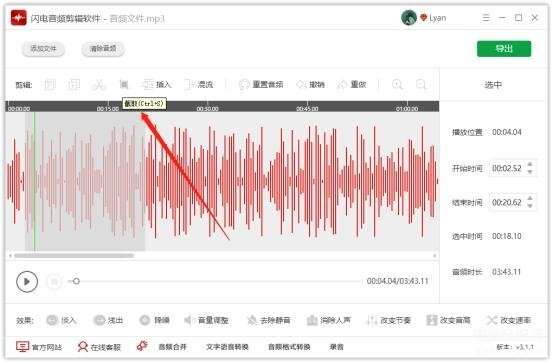Click the 开始时间 field showing 00:02.52
This screenshot has height=364, width=553.
513,168
